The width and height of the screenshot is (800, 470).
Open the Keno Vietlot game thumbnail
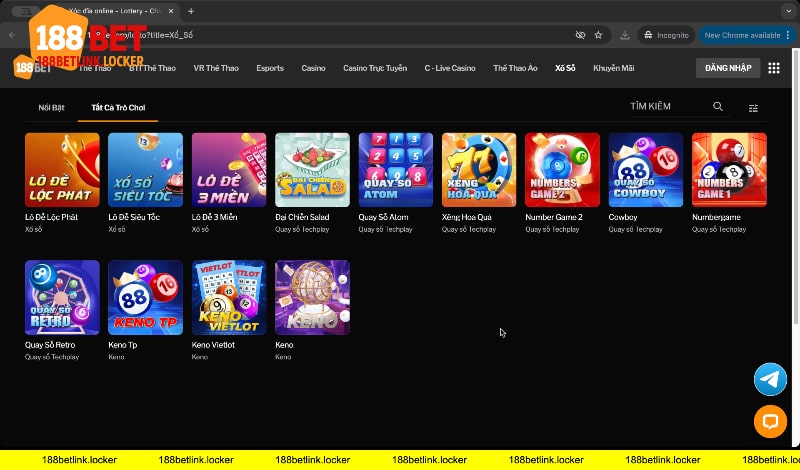(x=229, y=297)
